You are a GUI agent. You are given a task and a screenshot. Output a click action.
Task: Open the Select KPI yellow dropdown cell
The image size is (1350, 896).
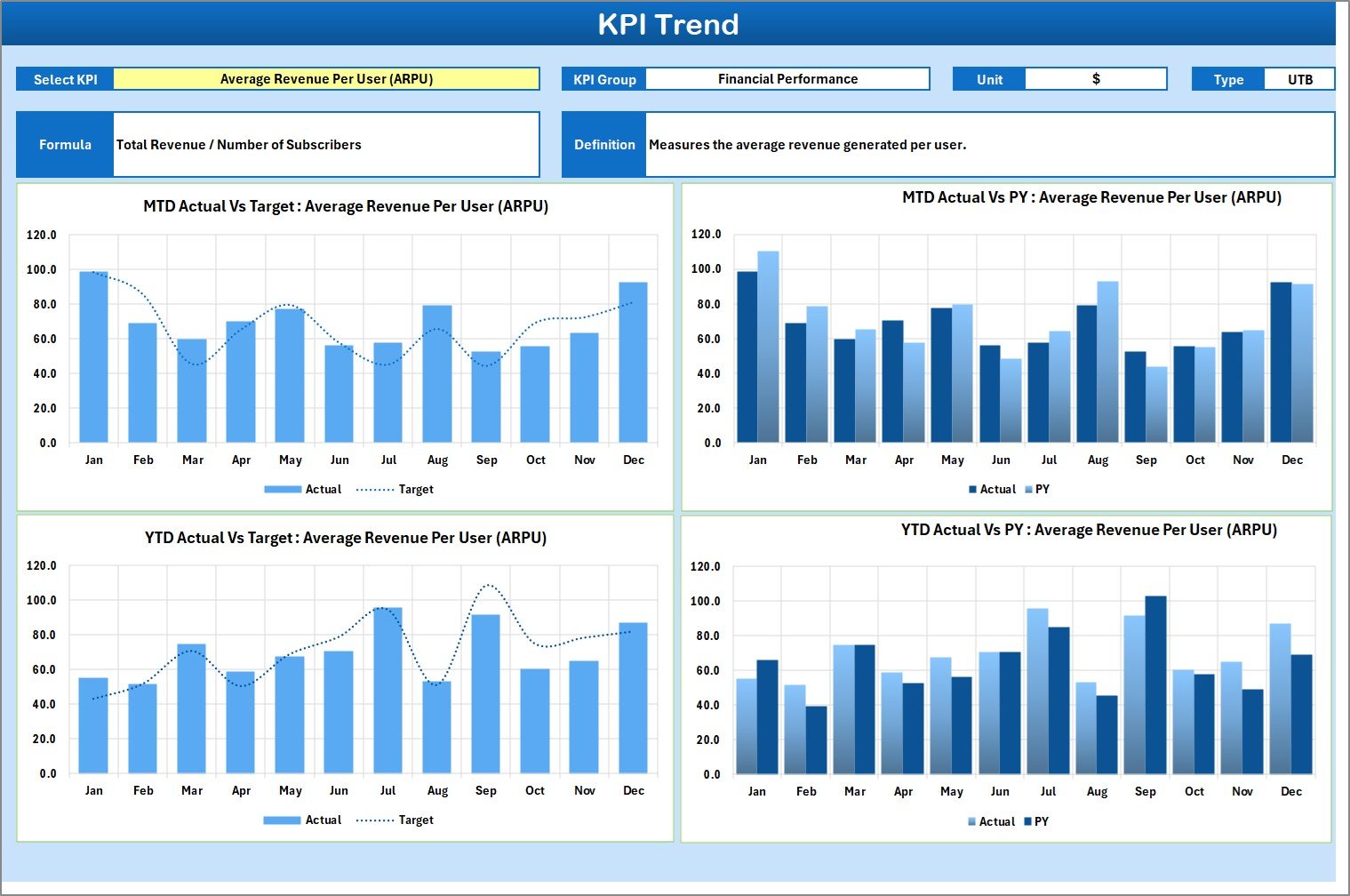coord(326,79)
